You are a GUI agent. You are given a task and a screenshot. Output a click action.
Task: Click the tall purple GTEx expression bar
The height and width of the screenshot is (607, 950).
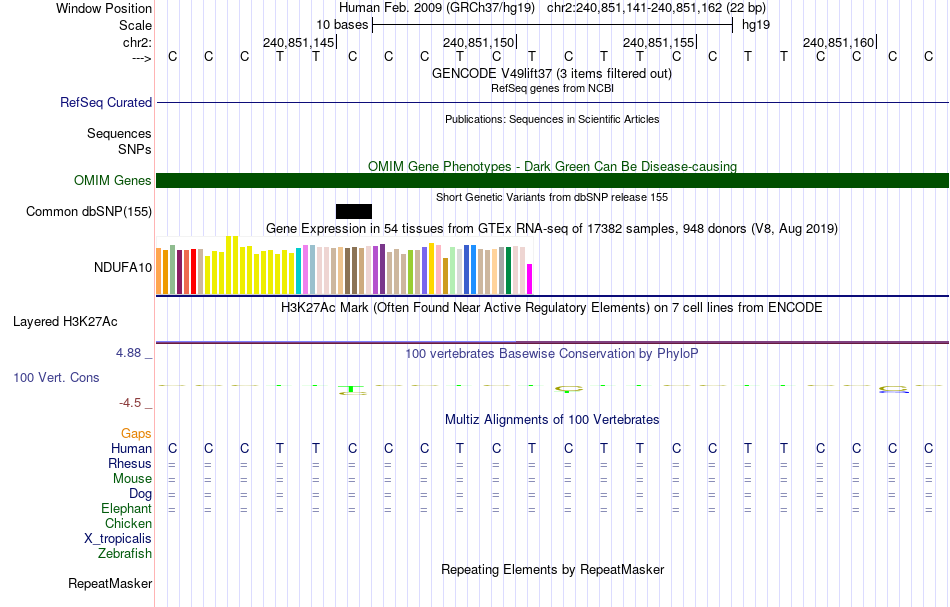(382, 269)
